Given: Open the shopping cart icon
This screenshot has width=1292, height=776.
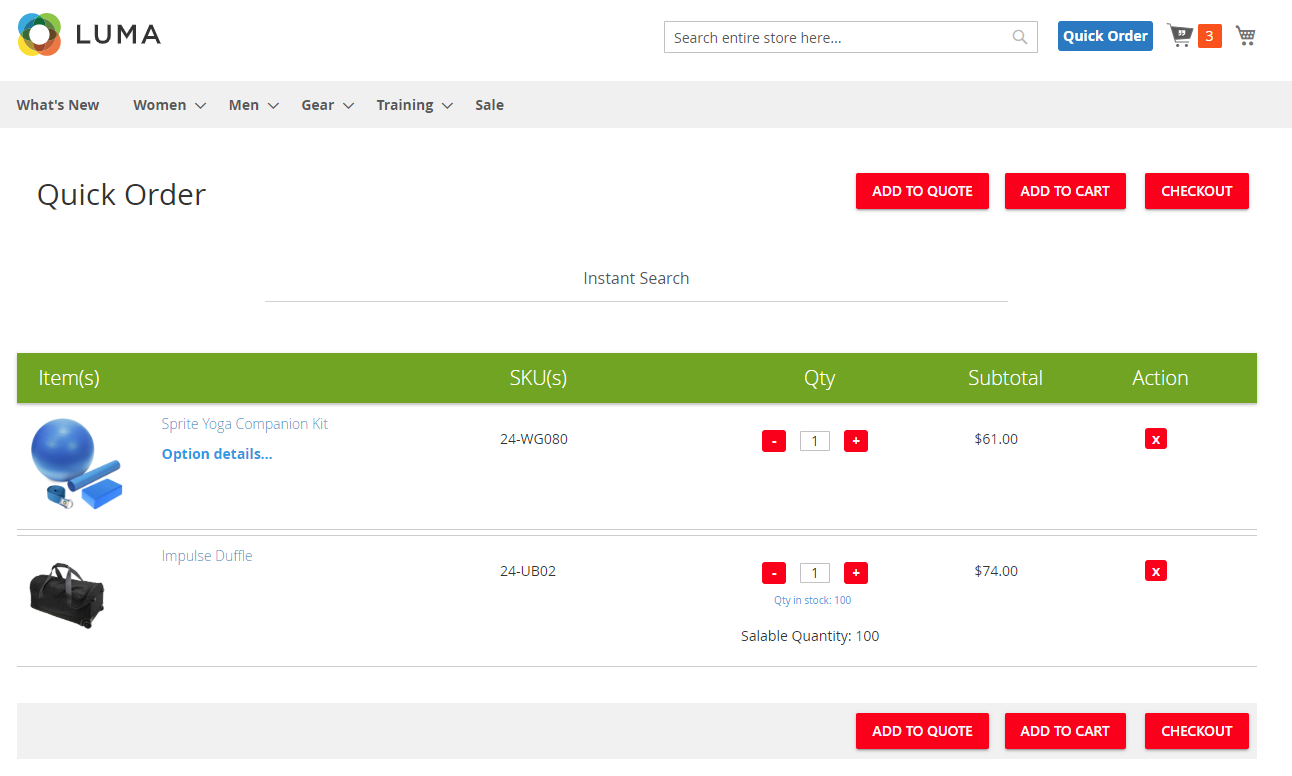Looking at the screenshot, I should coord(1245,36).
